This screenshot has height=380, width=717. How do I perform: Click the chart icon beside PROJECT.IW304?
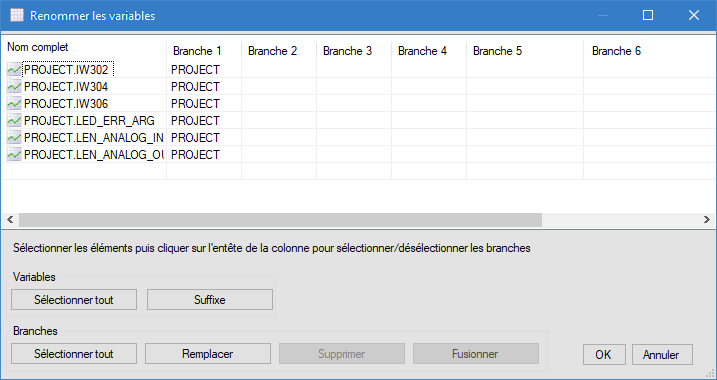14,87
